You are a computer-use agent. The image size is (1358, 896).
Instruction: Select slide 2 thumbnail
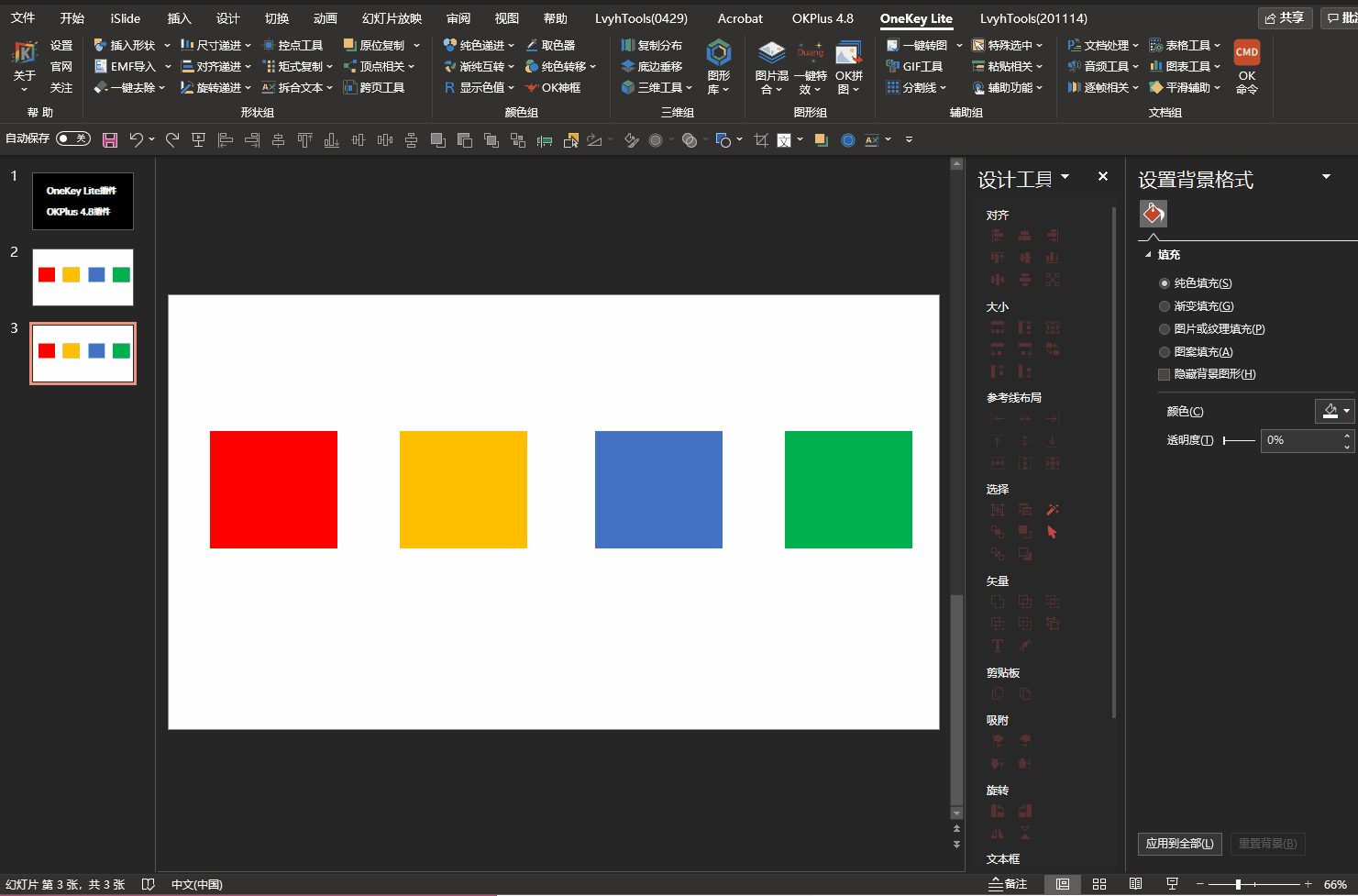[83, 277]
